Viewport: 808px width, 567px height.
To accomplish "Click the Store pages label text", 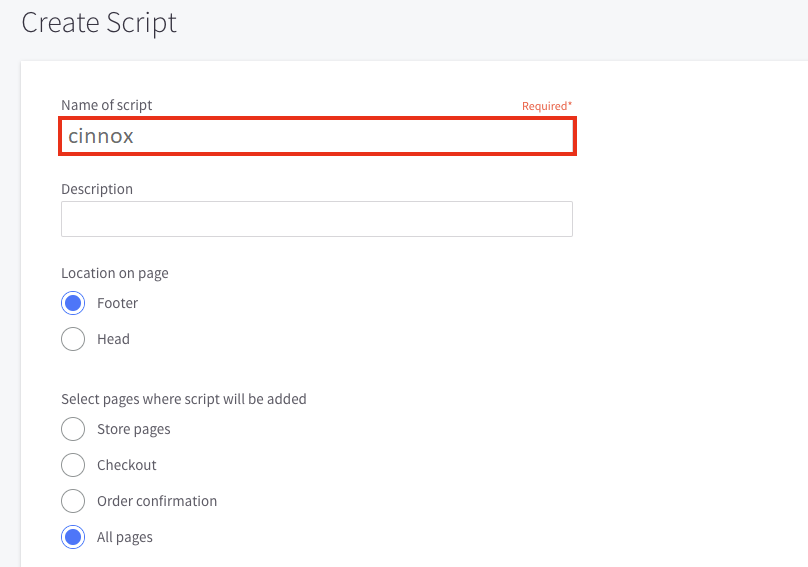I will (x=134, y=429).
